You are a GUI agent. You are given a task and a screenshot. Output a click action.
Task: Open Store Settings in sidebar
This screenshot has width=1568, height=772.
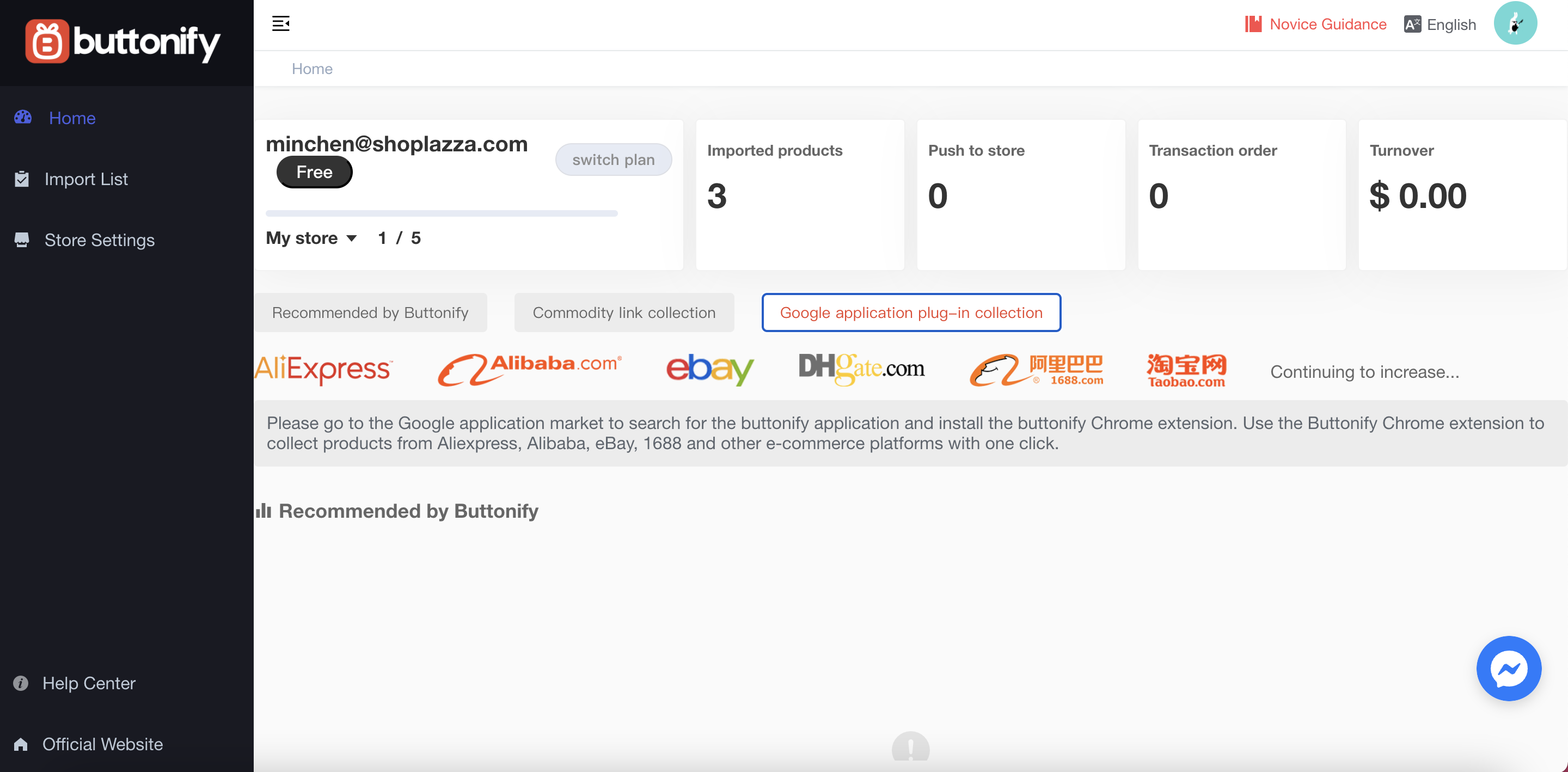pyautogui.click(x=99, y=240)
